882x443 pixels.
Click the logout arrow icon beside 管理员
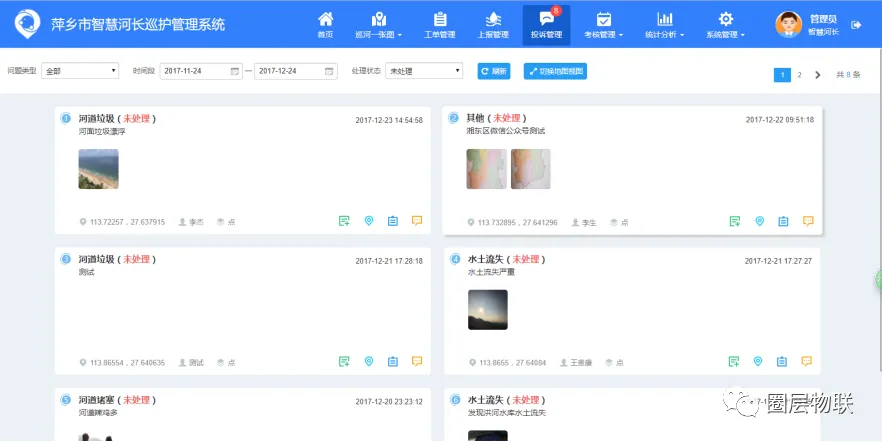(856, 25)
